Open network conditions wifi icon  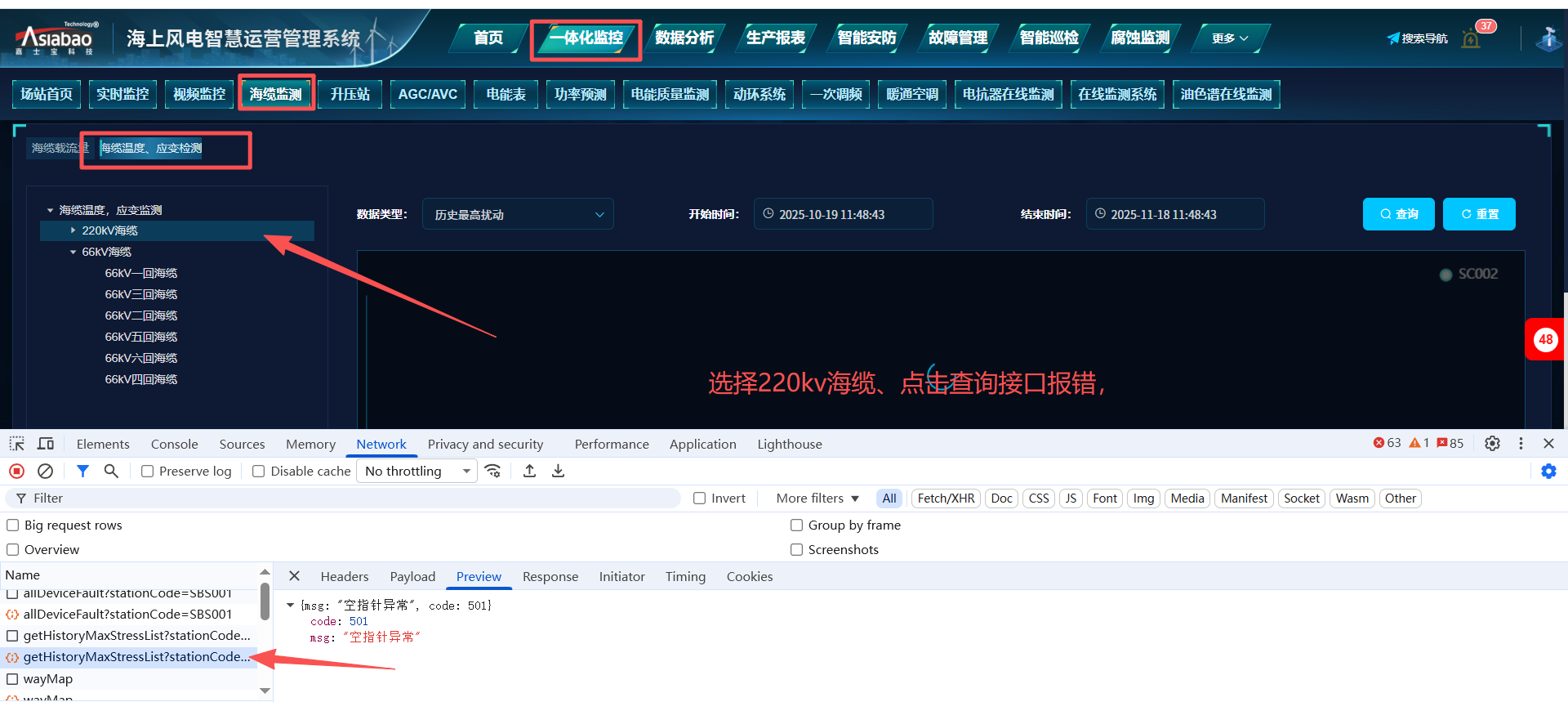click(x=492, y=471)
